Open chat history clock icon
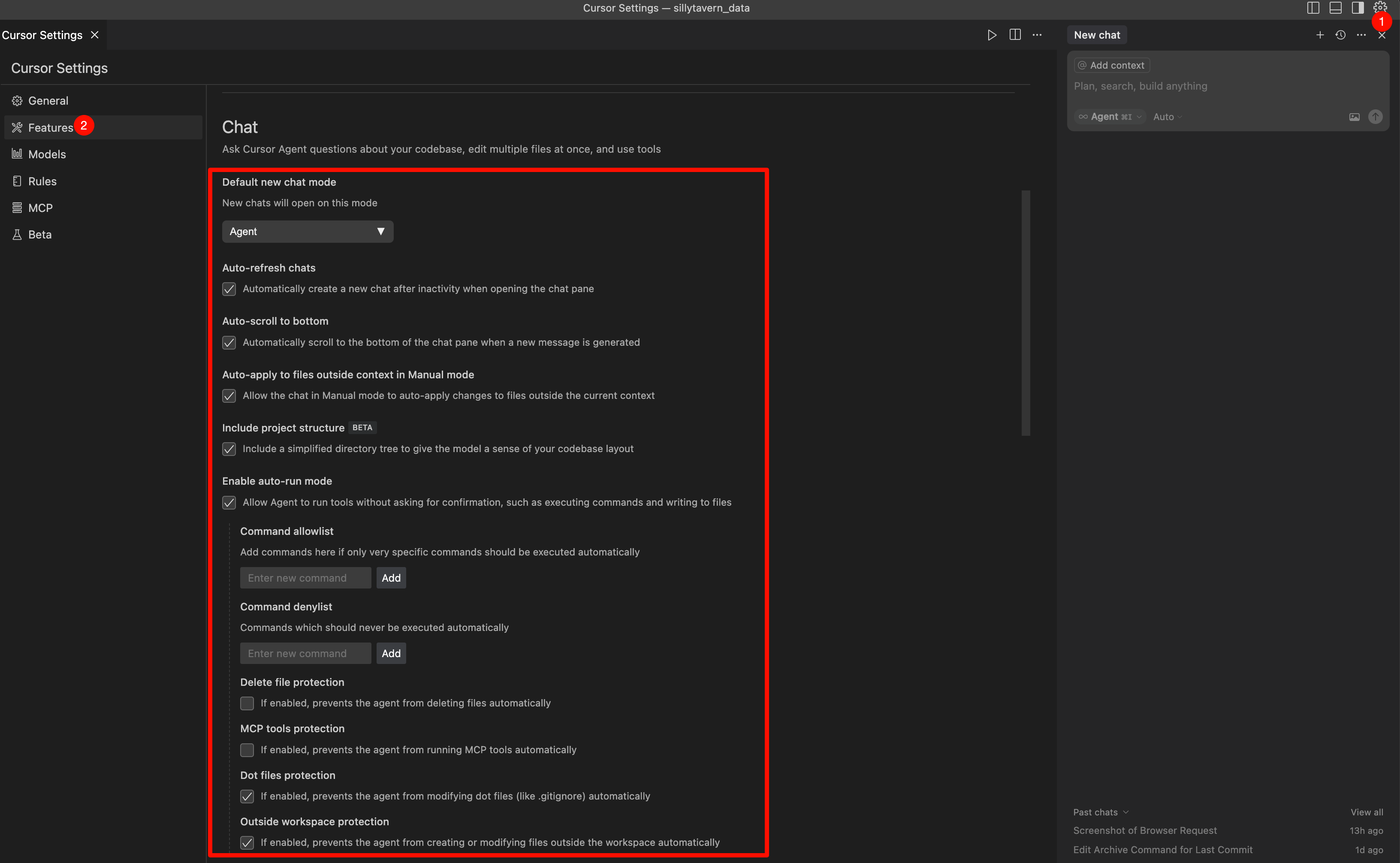The image size is (1400, 863). click(x=1340, y=35)
